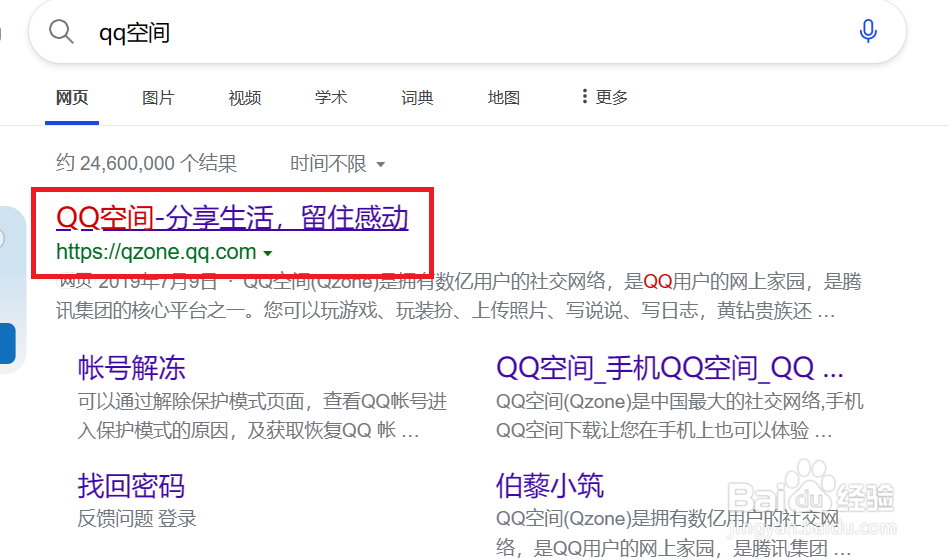
Task: Click the green https://qzone.qq.com URL text
Action: pyautogui.click(x=156, y=252)
